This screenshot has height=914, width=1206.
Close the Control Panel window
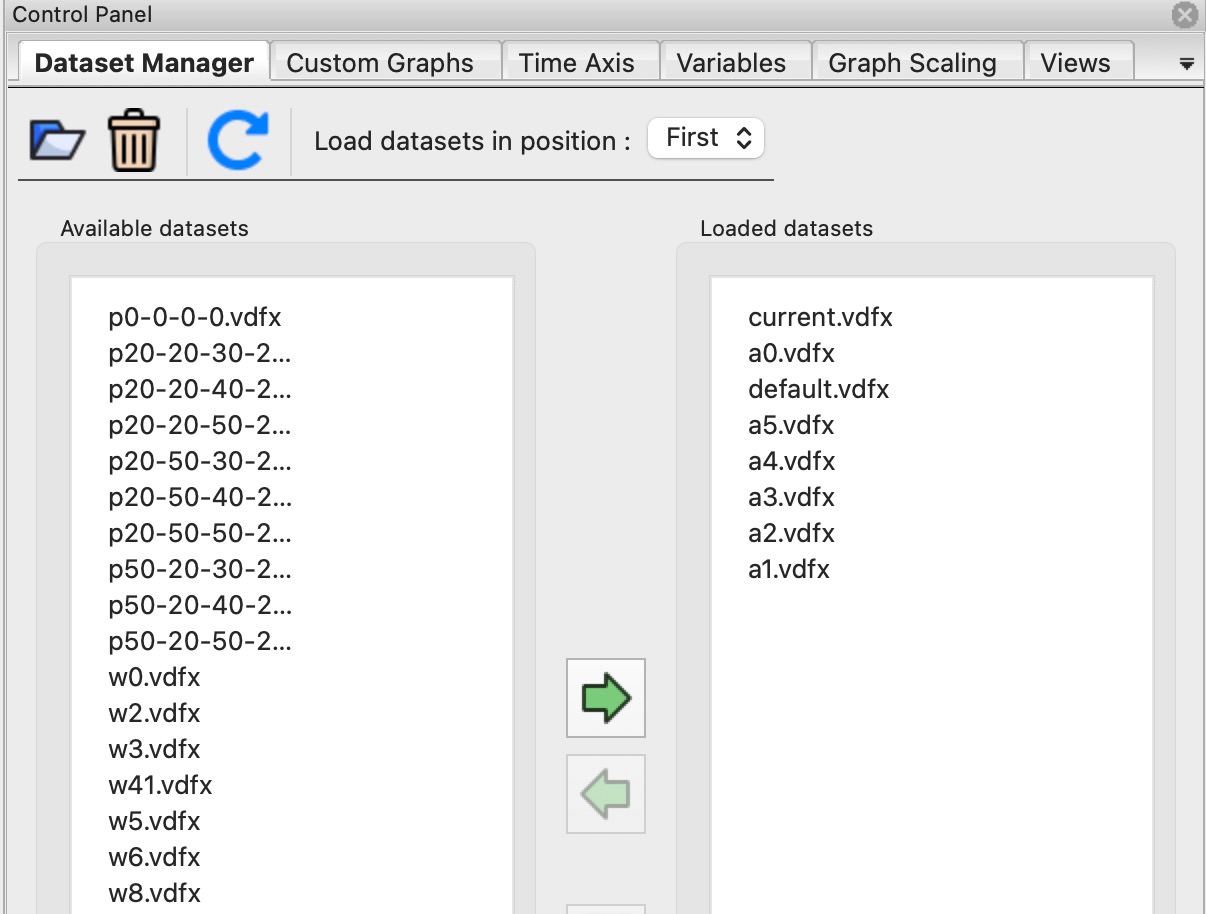pos(1185,15)
